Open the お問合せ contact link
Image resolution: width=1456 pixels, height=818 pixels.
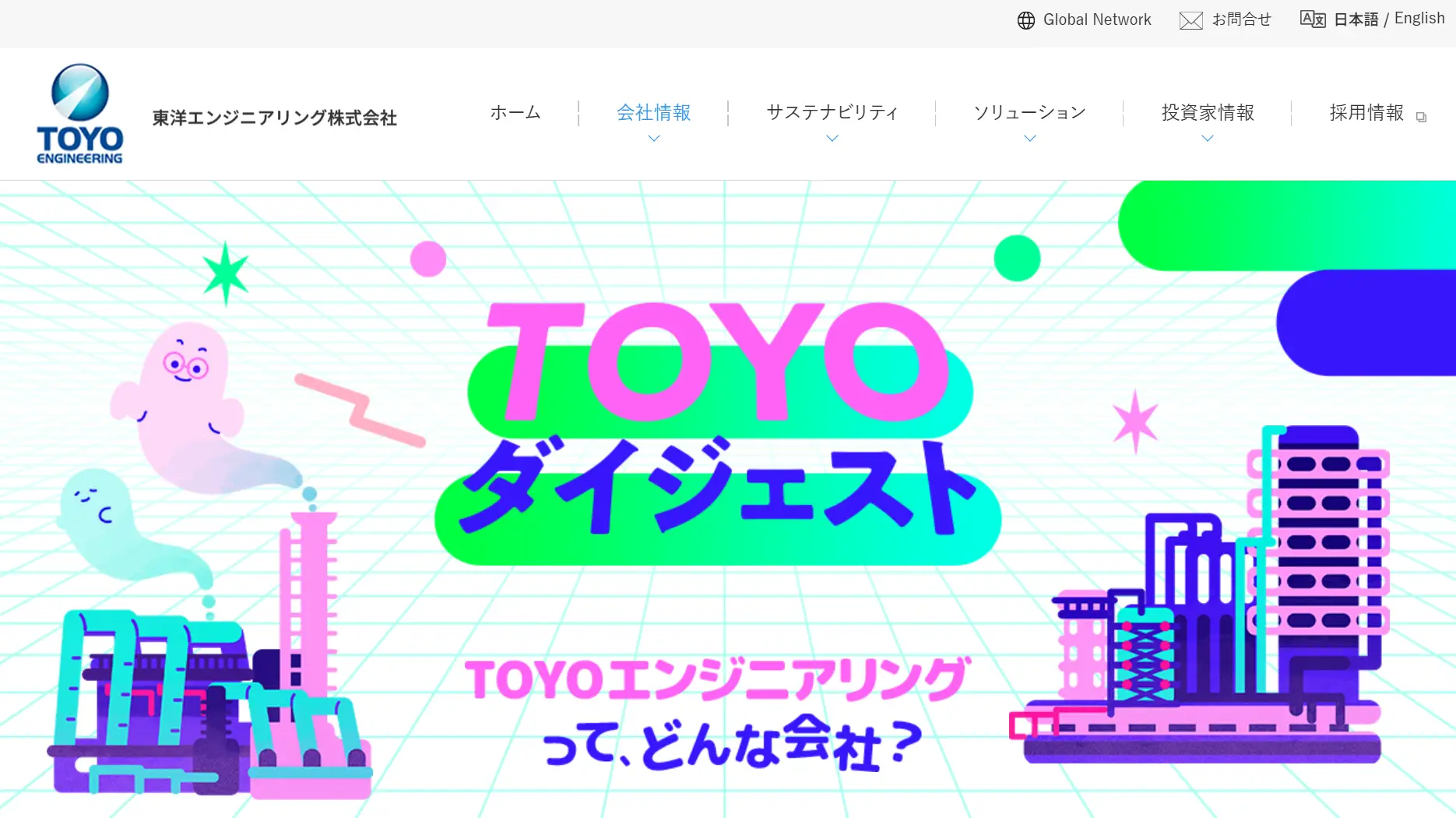[x=1242, y=19]
